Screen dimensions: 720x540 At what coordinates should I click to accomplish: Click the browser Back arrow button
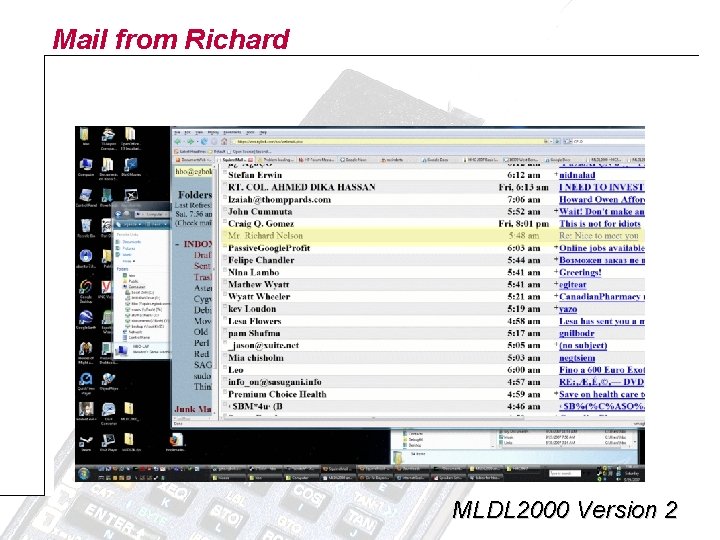pyautogui.click(x=178, y=141)
